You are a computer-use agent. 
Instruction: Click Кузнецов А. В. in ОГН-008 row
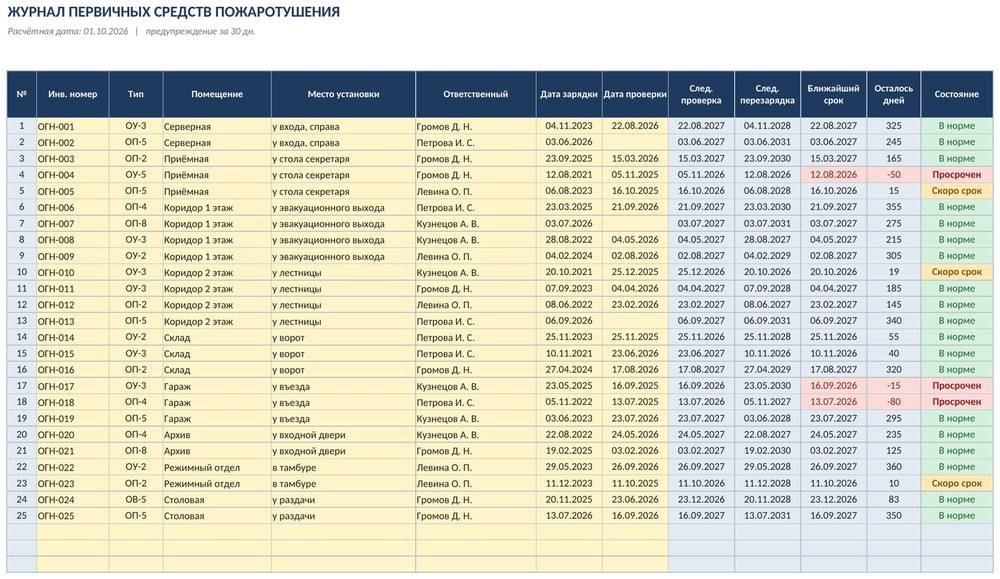click(x=476, y=240)
